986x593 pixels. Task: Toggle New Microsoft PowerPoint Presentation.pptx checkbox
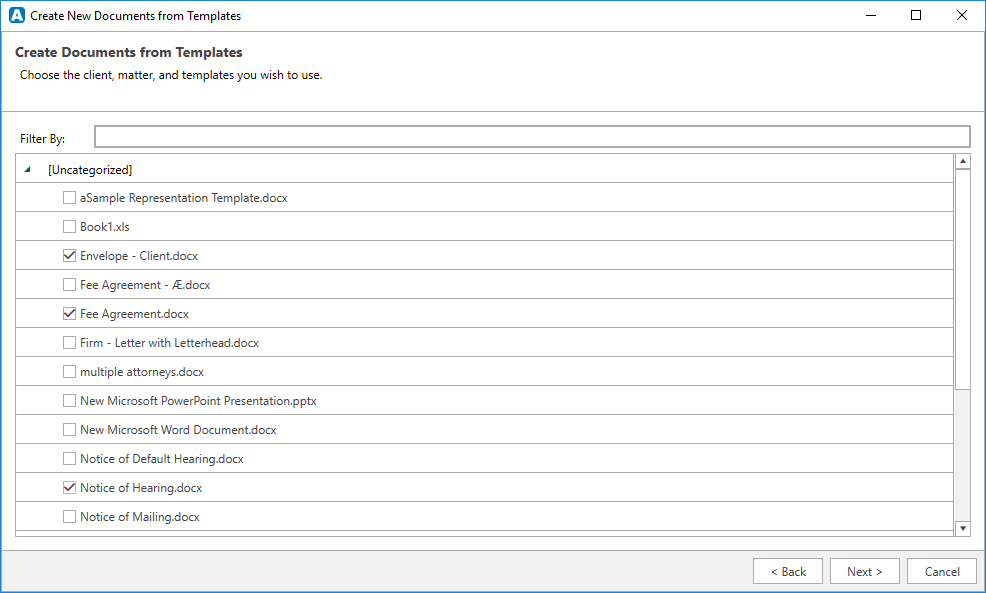[69, 401]
